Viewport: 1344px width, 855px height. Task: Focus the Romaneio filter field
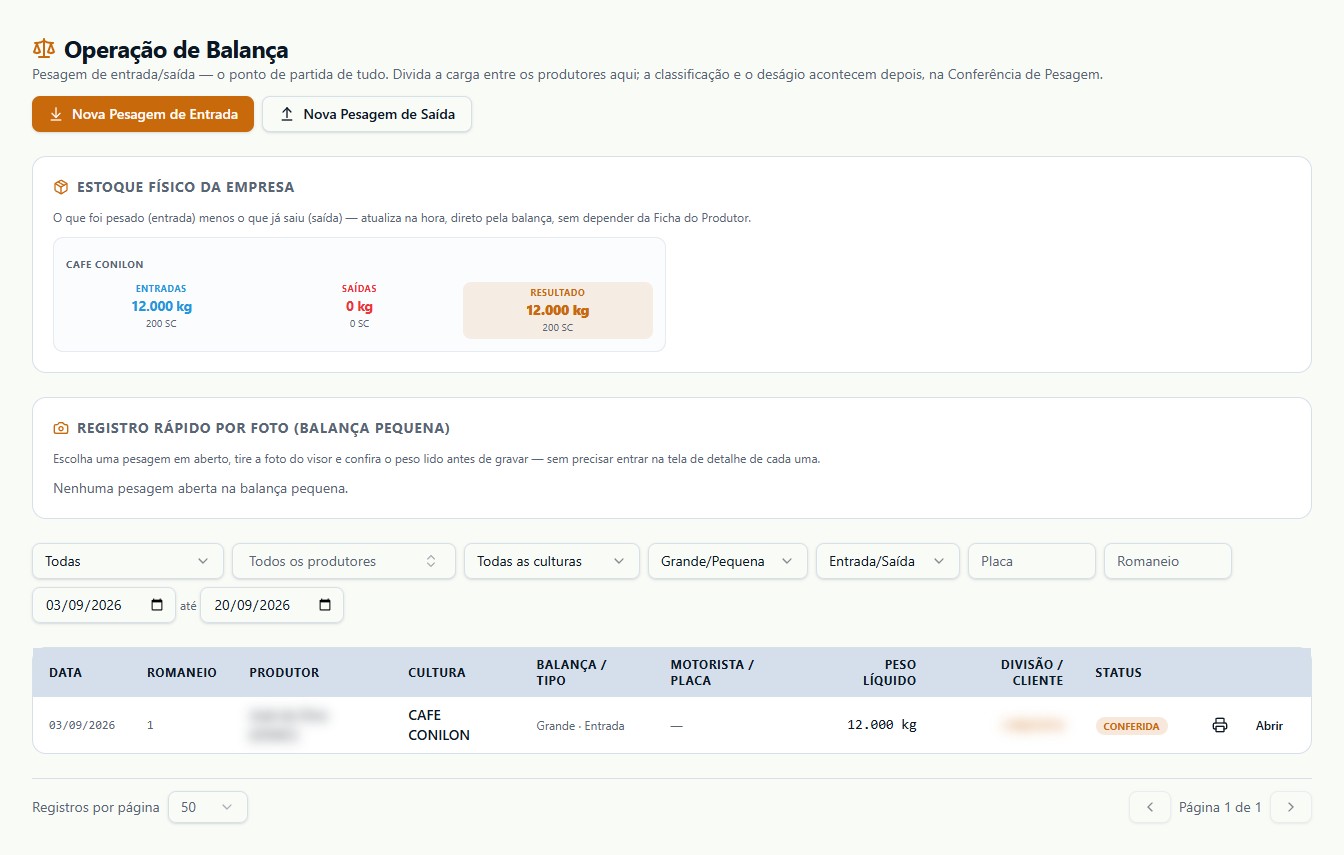tap(1168, 561)
